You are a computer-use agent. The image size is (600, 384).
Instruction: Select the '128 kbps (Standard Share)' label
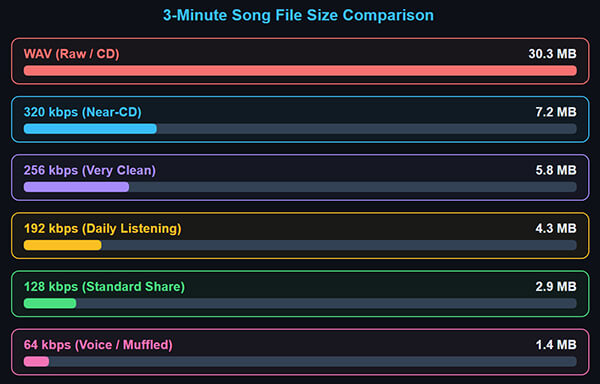click(x=104, y=286)
